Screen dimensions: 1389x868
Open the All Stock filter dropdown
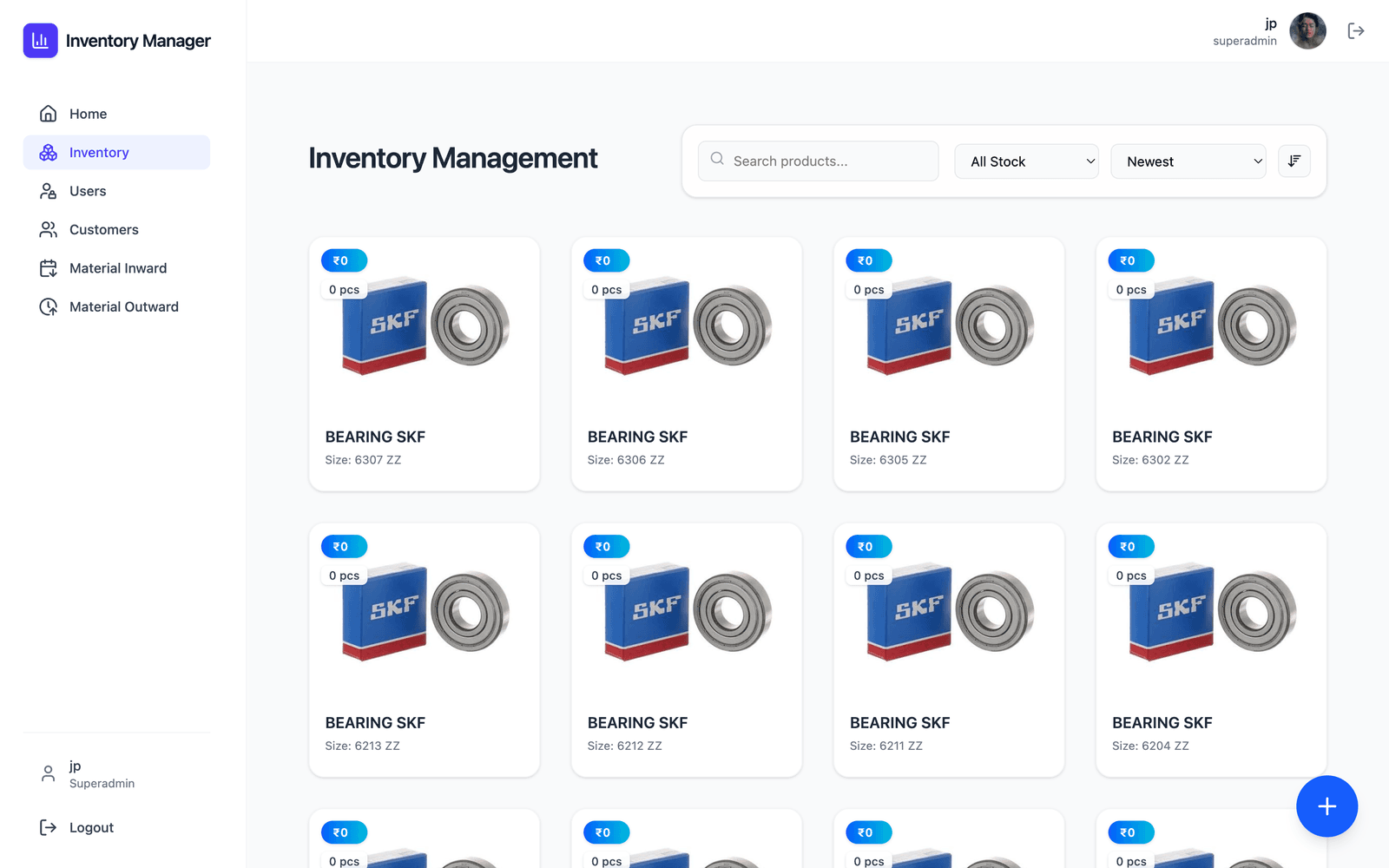(1027, 161)
